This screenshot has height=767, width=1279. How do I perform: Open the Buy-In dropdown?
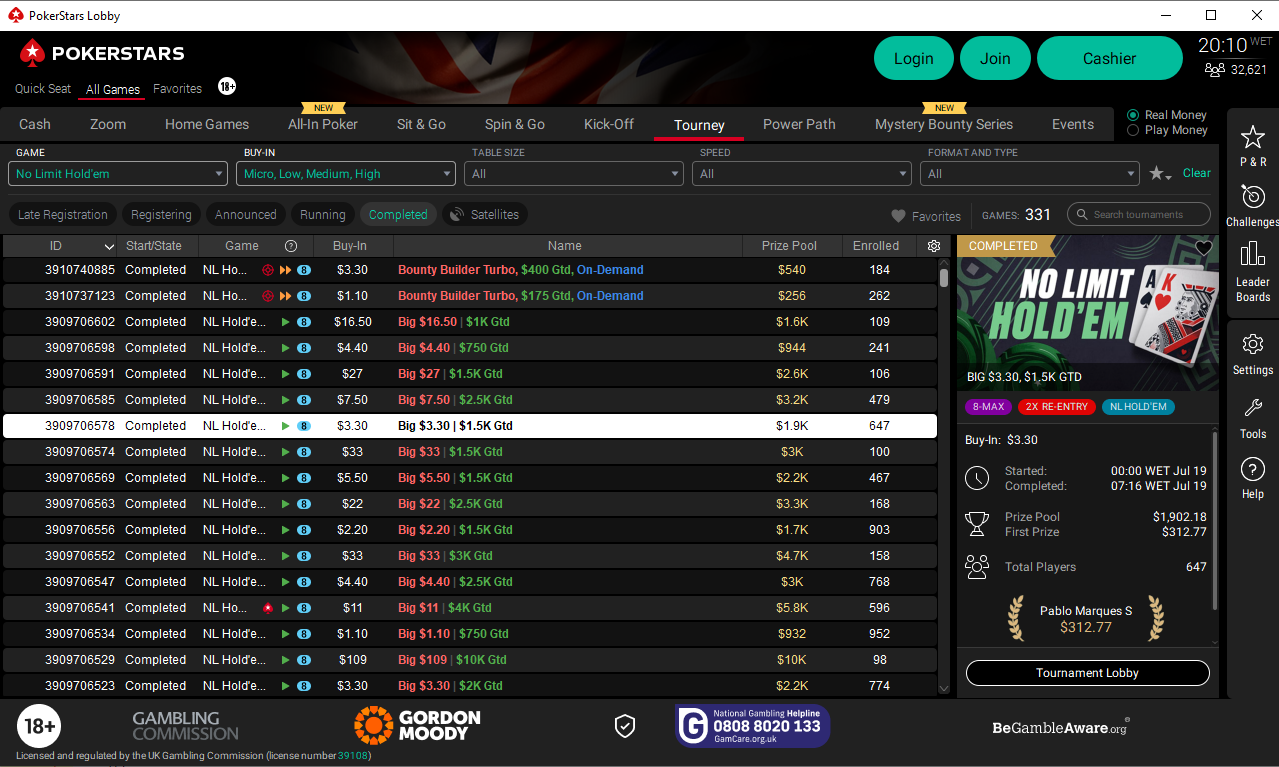point(346,174)
